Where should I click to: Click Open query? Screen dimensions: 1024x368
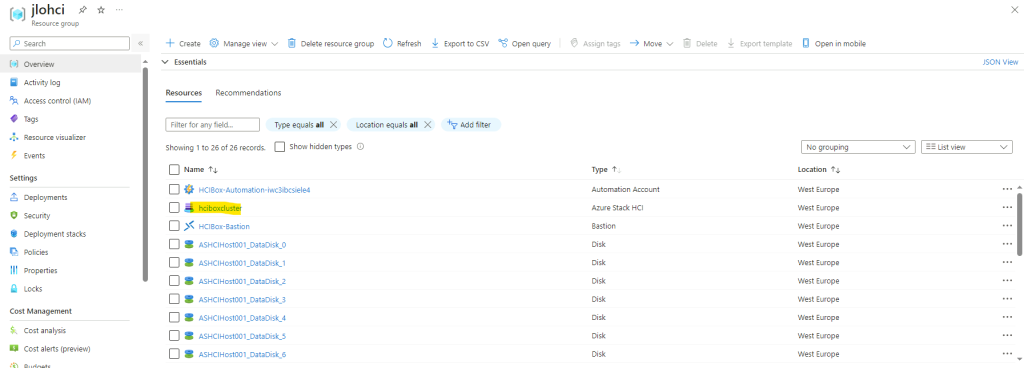[x=524, y=44]
